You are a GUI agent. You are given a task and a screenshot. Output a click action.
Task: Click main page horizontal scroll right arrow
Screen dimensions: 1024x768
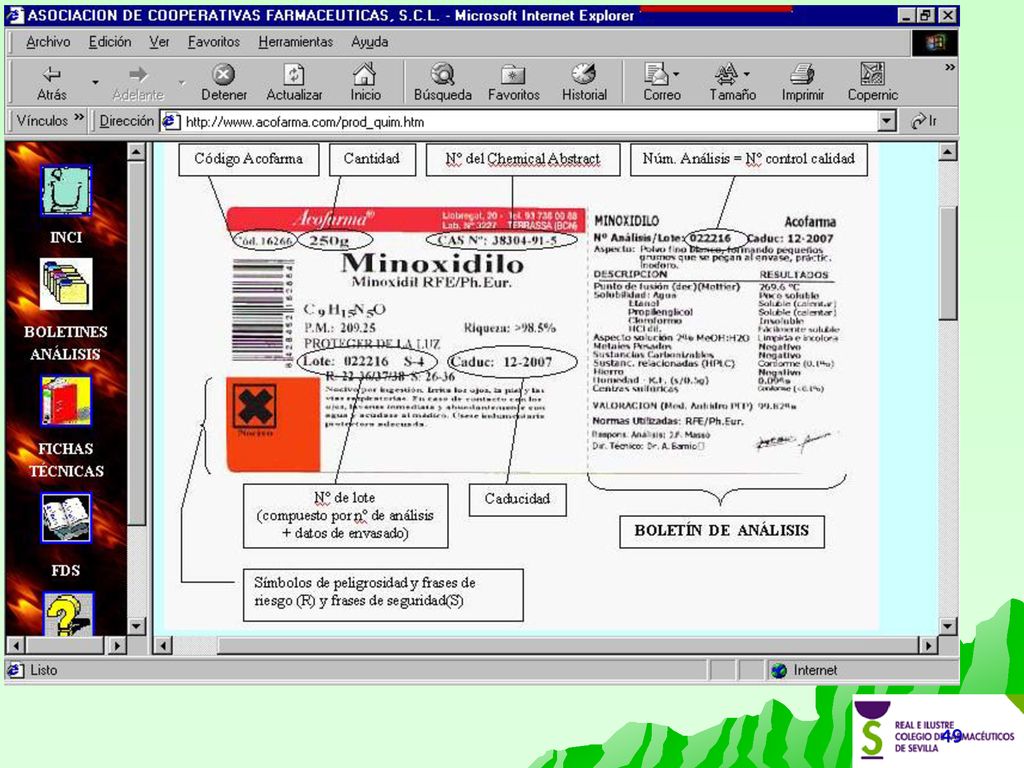click(x=928, y=645)
